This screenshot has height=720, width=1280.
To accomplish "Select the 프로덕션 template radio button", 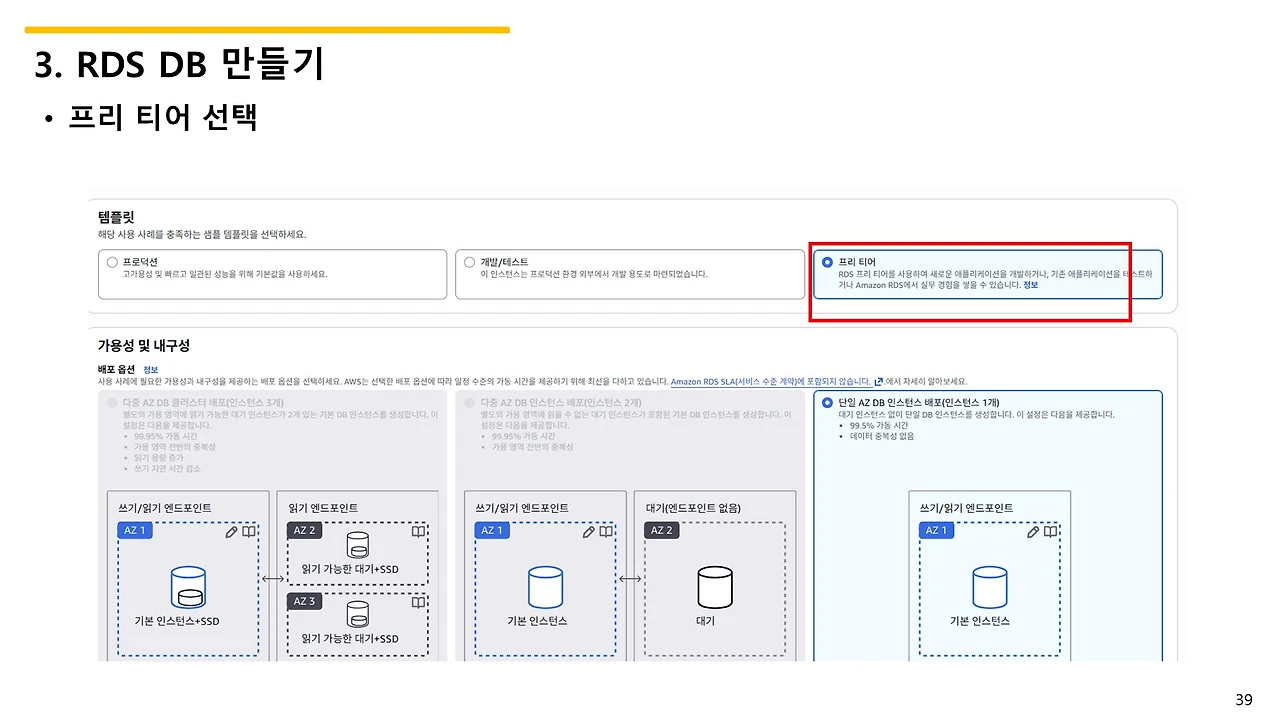I will coord(112,262).
